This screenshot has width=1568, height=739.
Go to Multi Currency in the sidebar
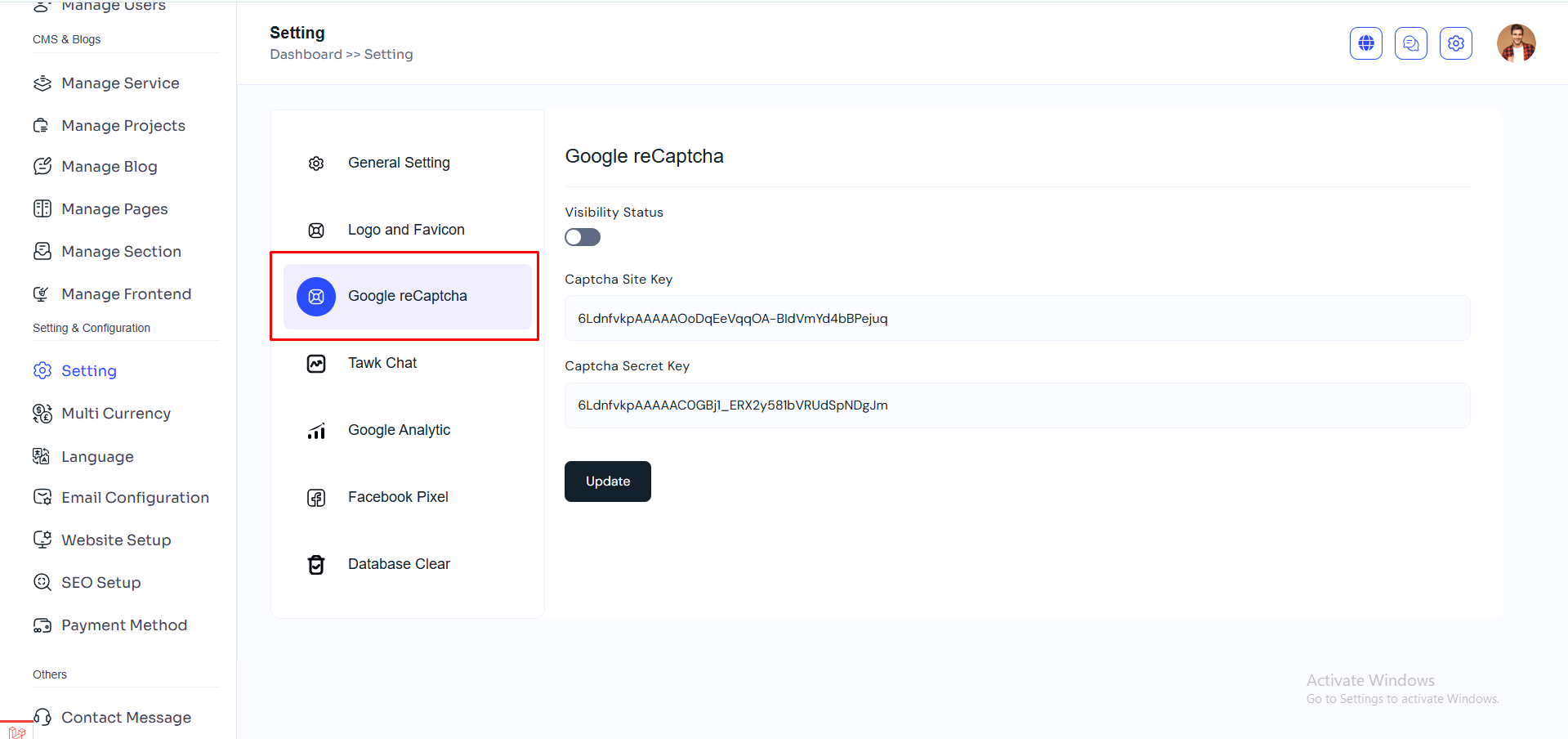pos(116,414)
